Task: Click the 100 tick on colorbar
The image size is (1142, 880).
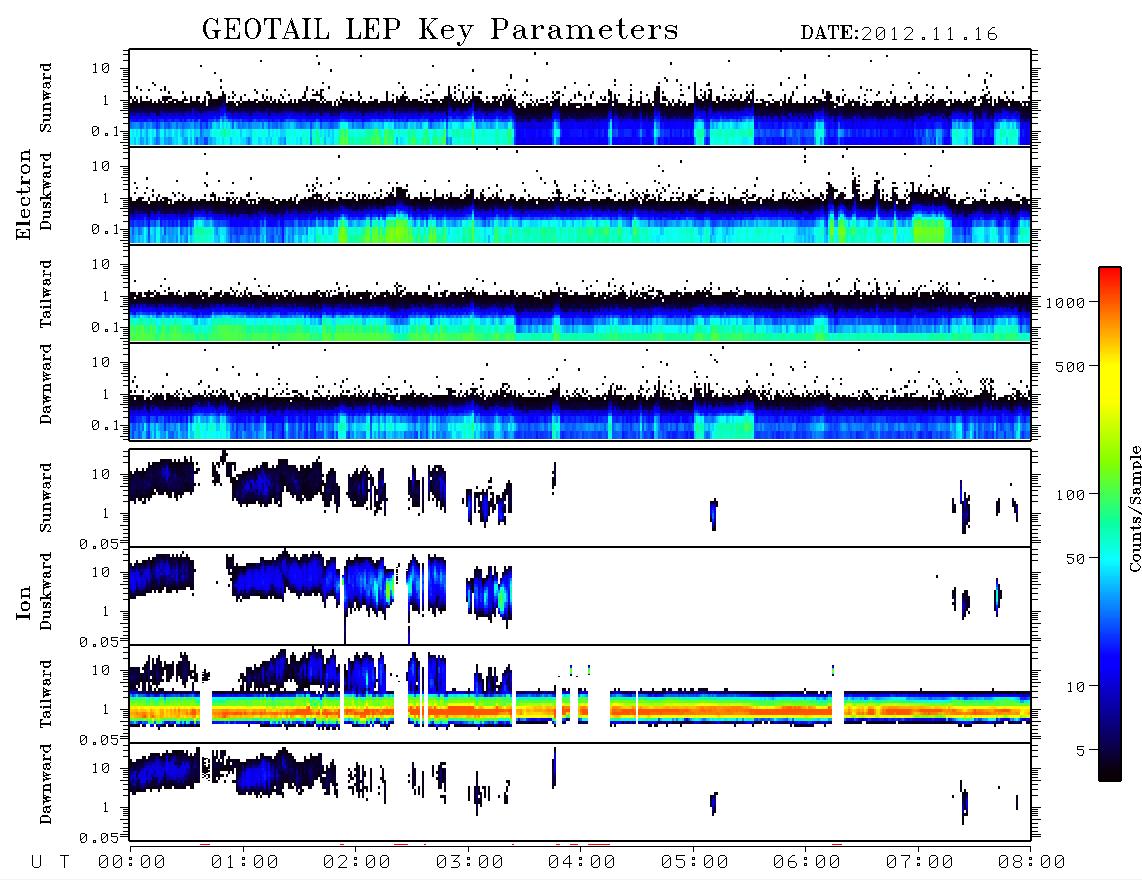Action: tap(1070, 495)
